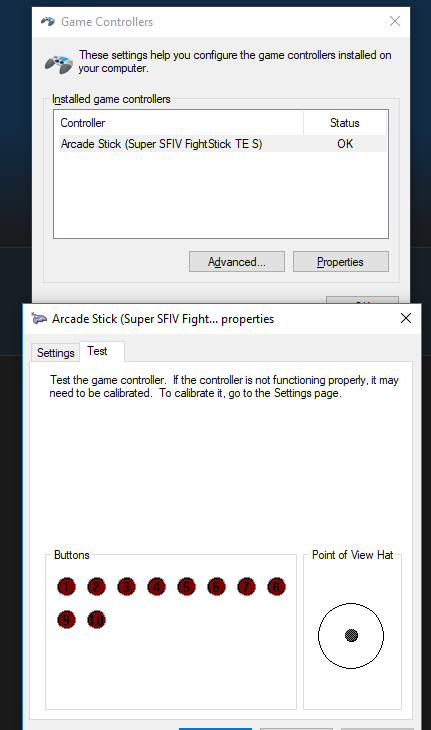Click button 7 indicator light
Screen dimensions: 431x730
[246, 587]
